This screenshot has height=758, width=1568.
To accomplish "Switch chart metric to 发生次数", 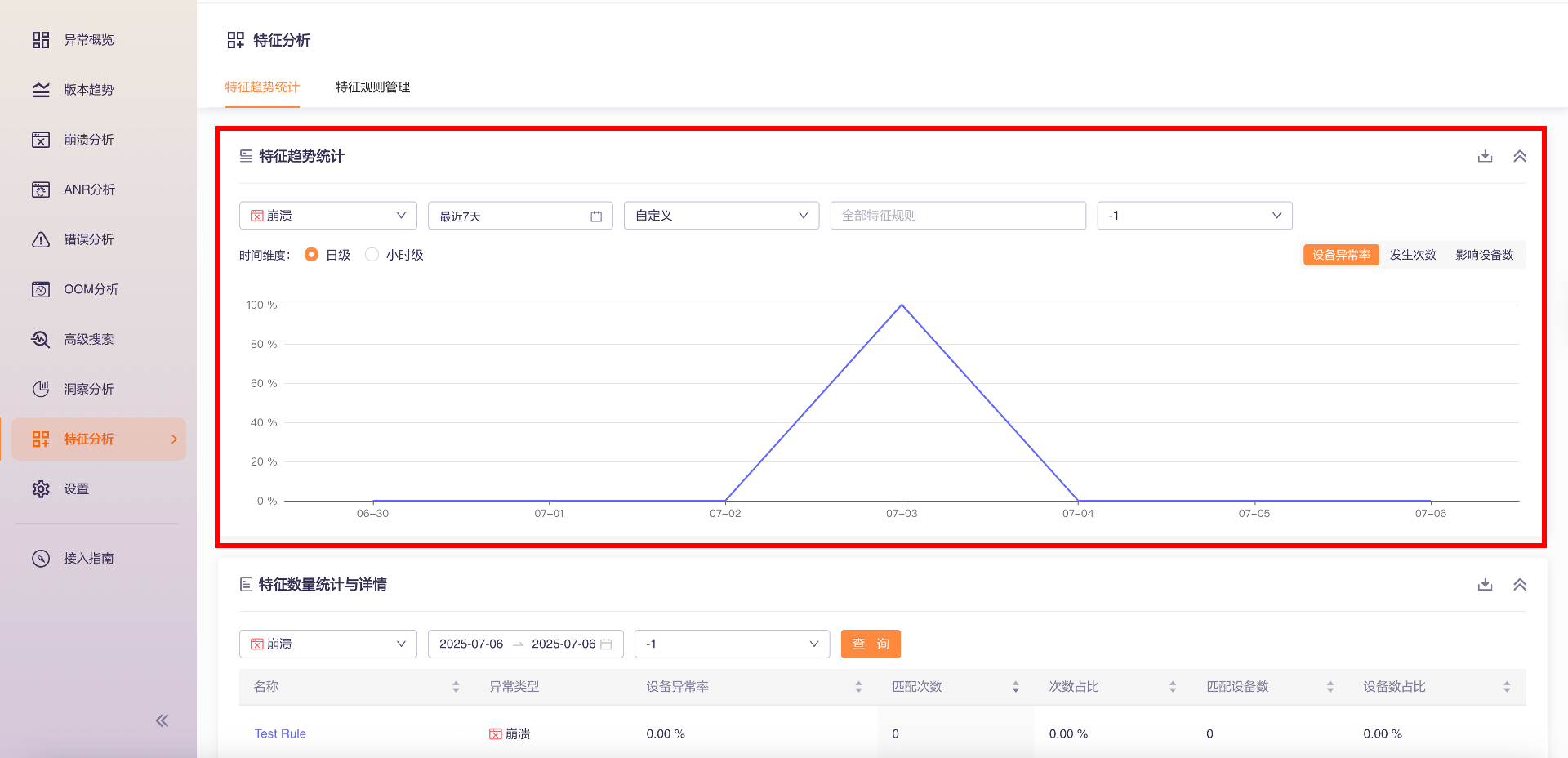I will tap(1412, 255).
